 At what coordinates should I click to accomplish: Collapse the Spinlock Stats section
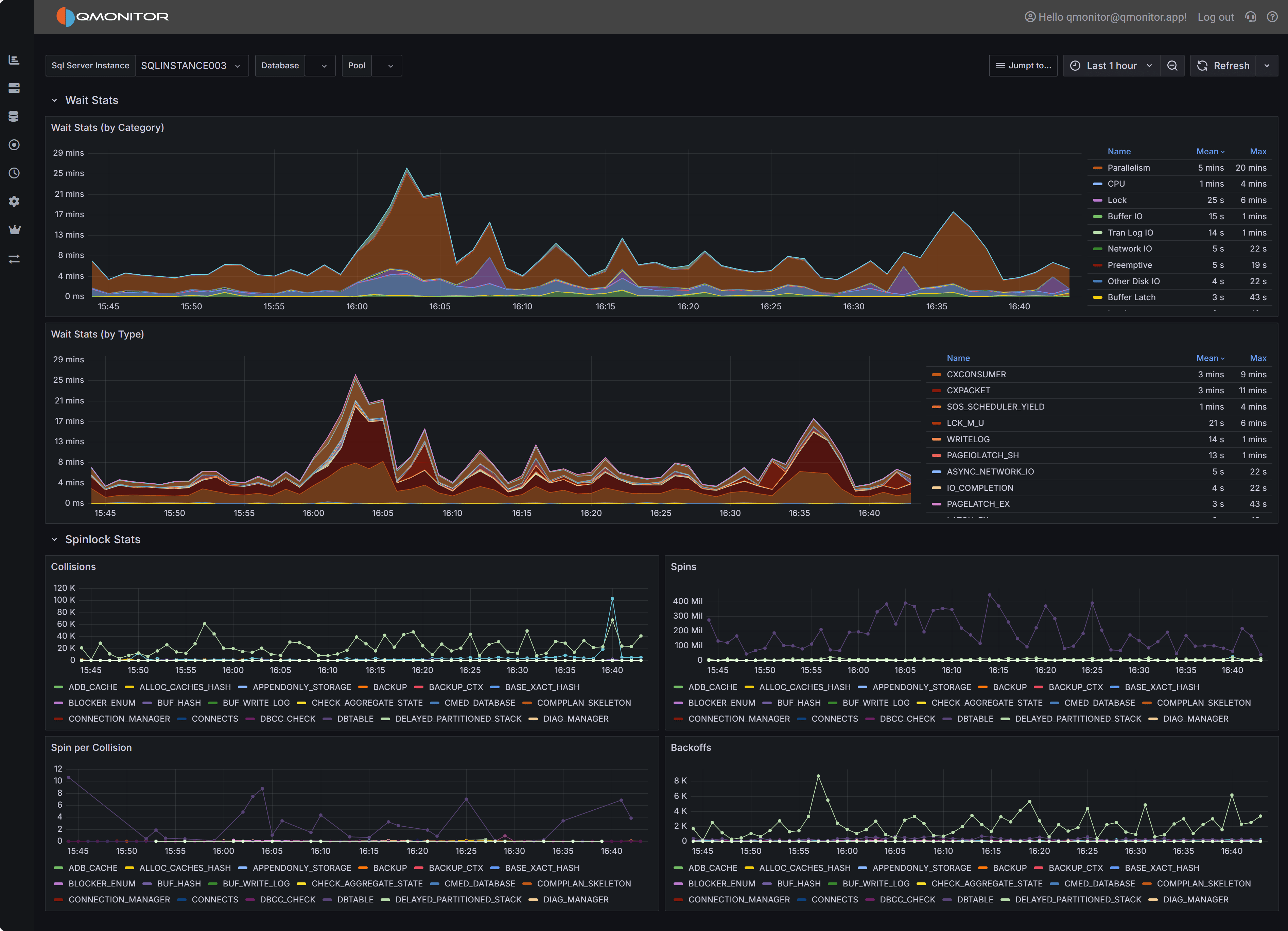click(x=54, y=539)
